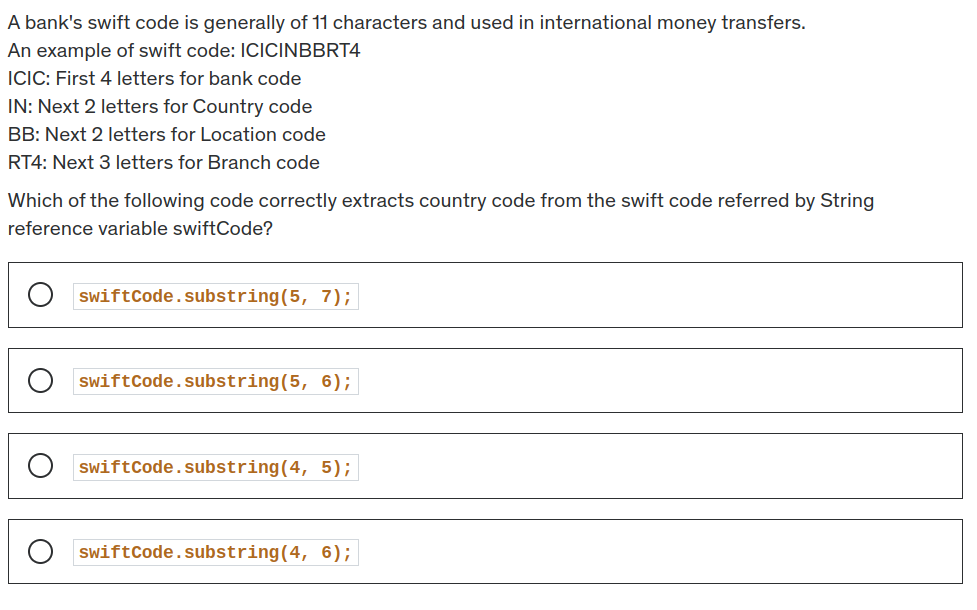
Task: Click the BB Location code line
Action: coord(166,135)
